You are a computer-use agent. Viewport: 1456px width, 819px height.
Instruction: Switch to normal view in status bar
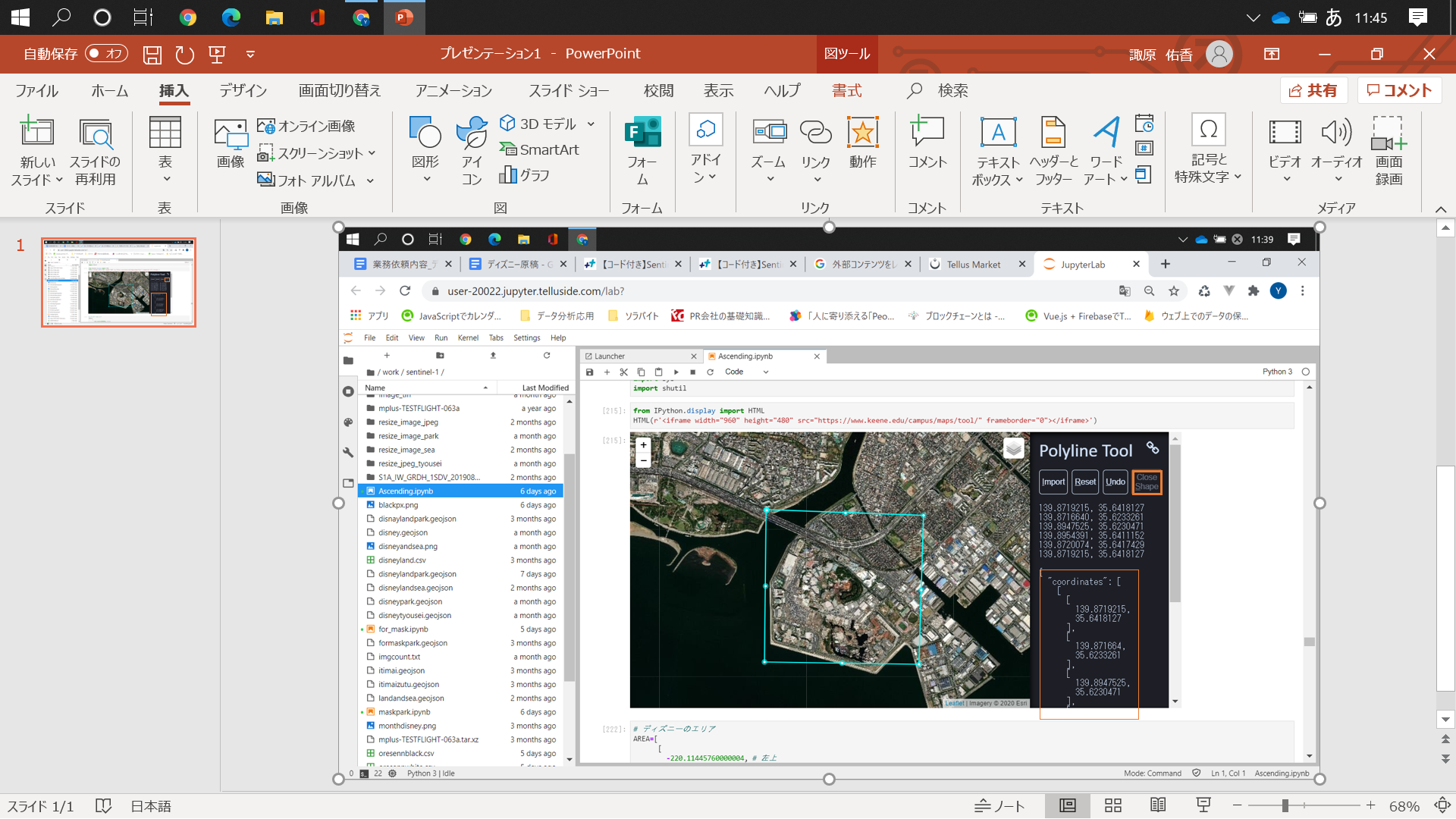coord(1068,805)
